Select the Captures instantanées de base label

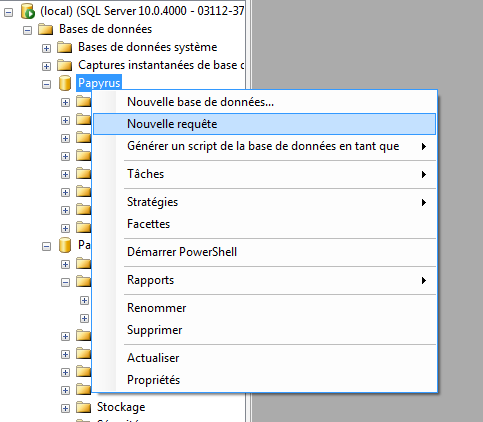coord(161,65)
